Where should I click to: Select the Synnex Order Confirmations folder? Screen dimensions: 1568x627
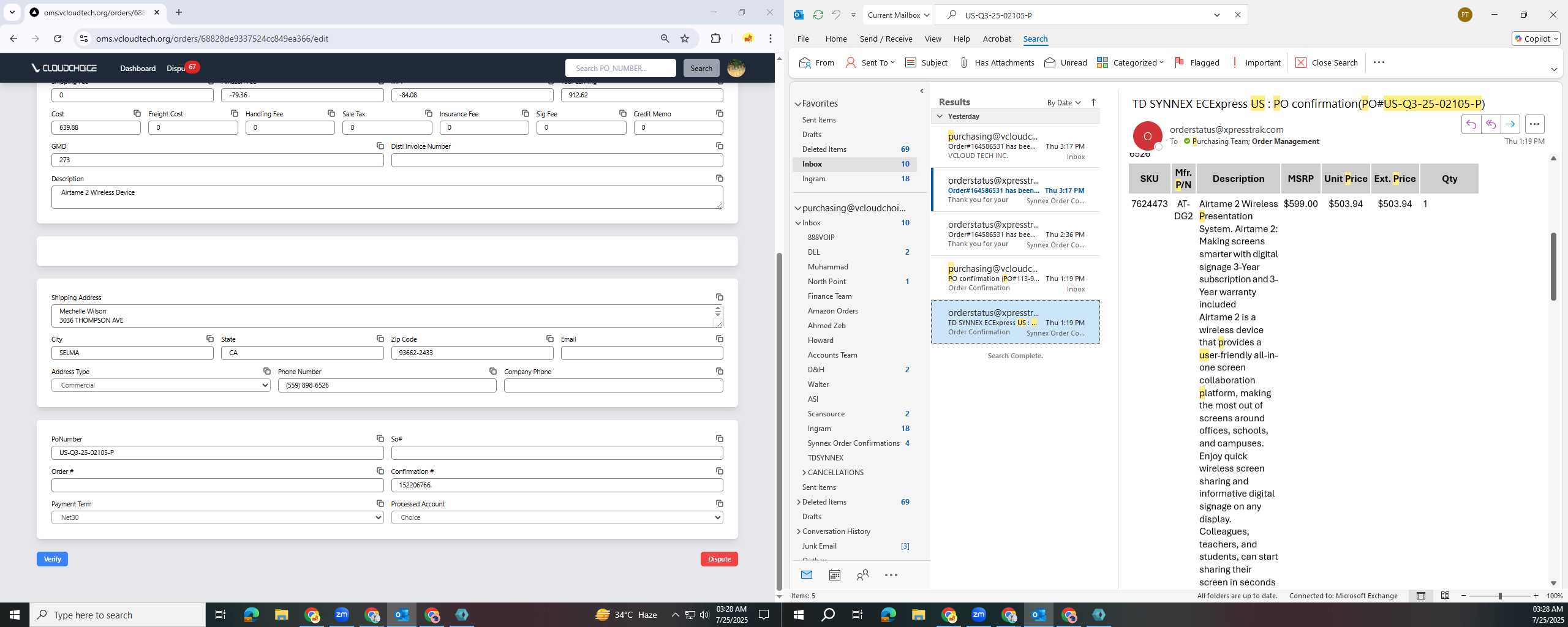(x=853, y=443)
